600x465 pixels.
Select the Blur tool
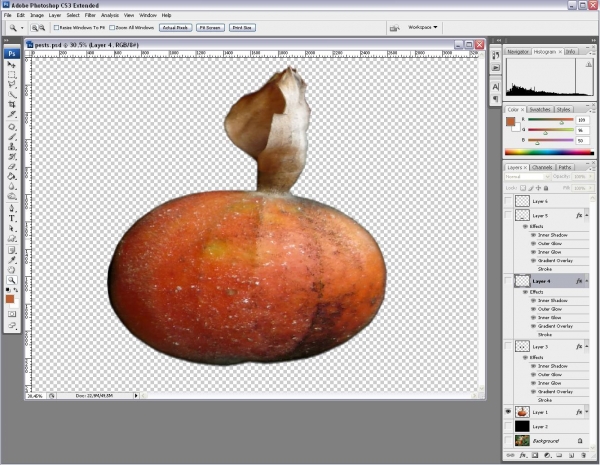(12, 187)
